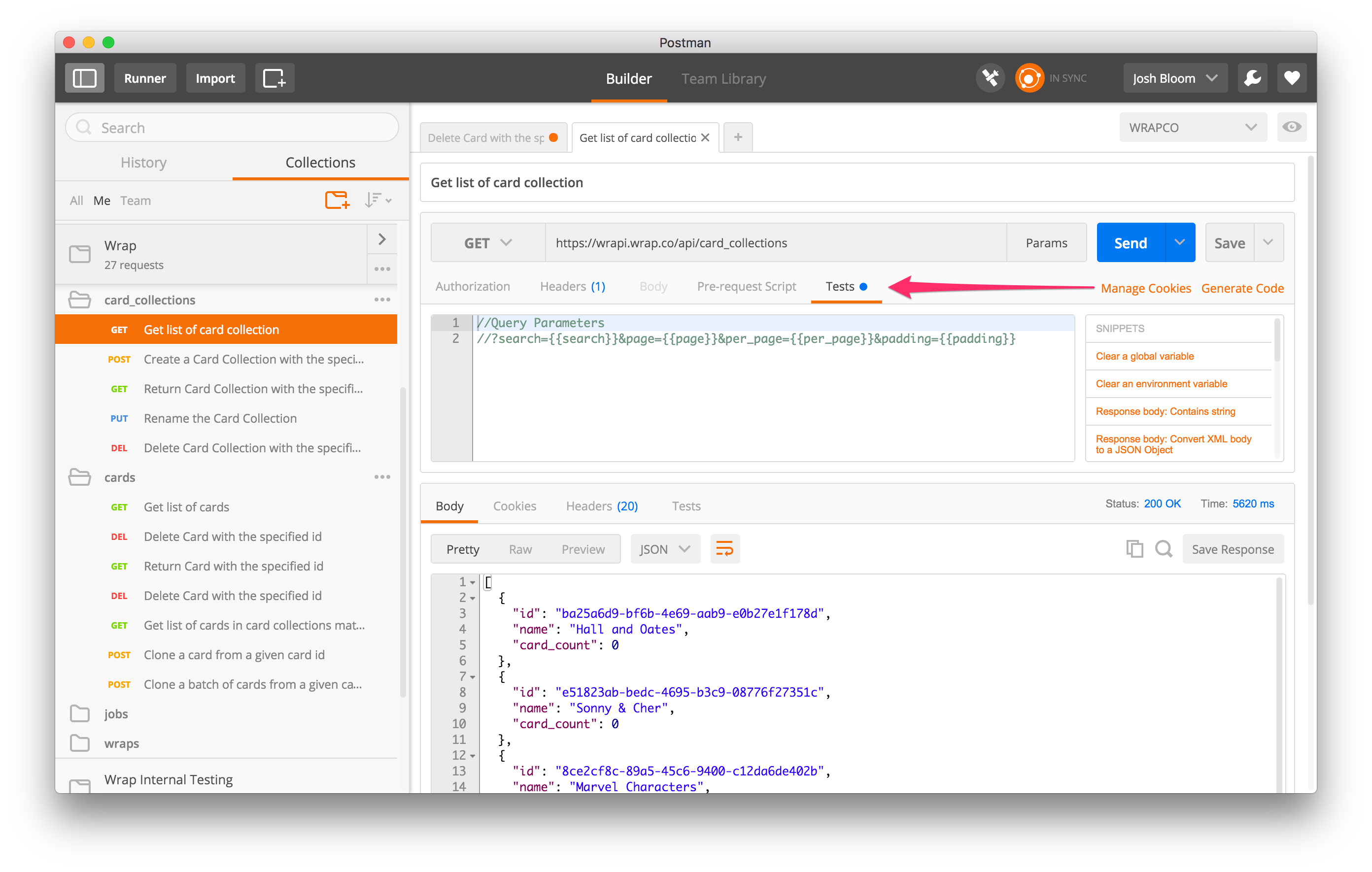1372x872 pixels.
Task: Click the magnifier icon in Search box
Action: point(84,127)
